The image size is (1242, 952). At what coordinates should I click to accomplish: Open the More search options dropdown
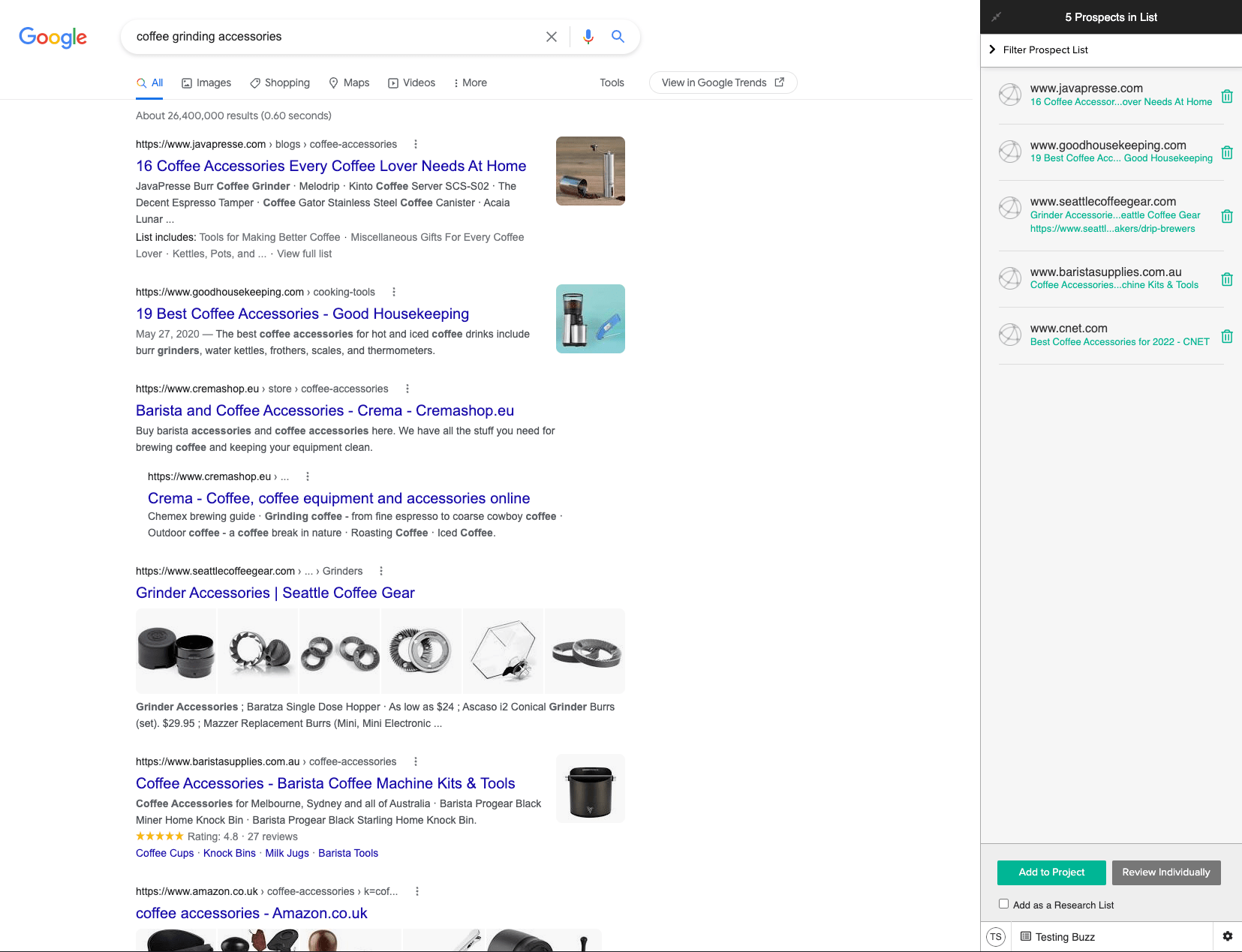pos(471,83)
